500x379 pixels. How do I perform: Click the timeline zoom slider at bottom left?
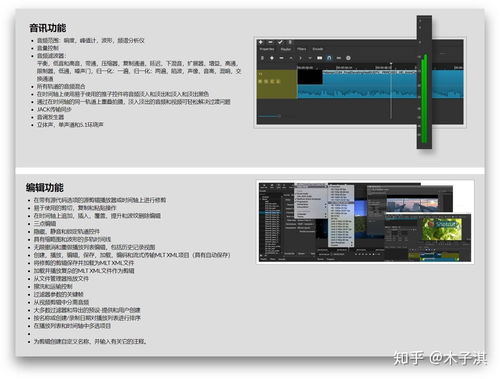(x=269, y=116)
